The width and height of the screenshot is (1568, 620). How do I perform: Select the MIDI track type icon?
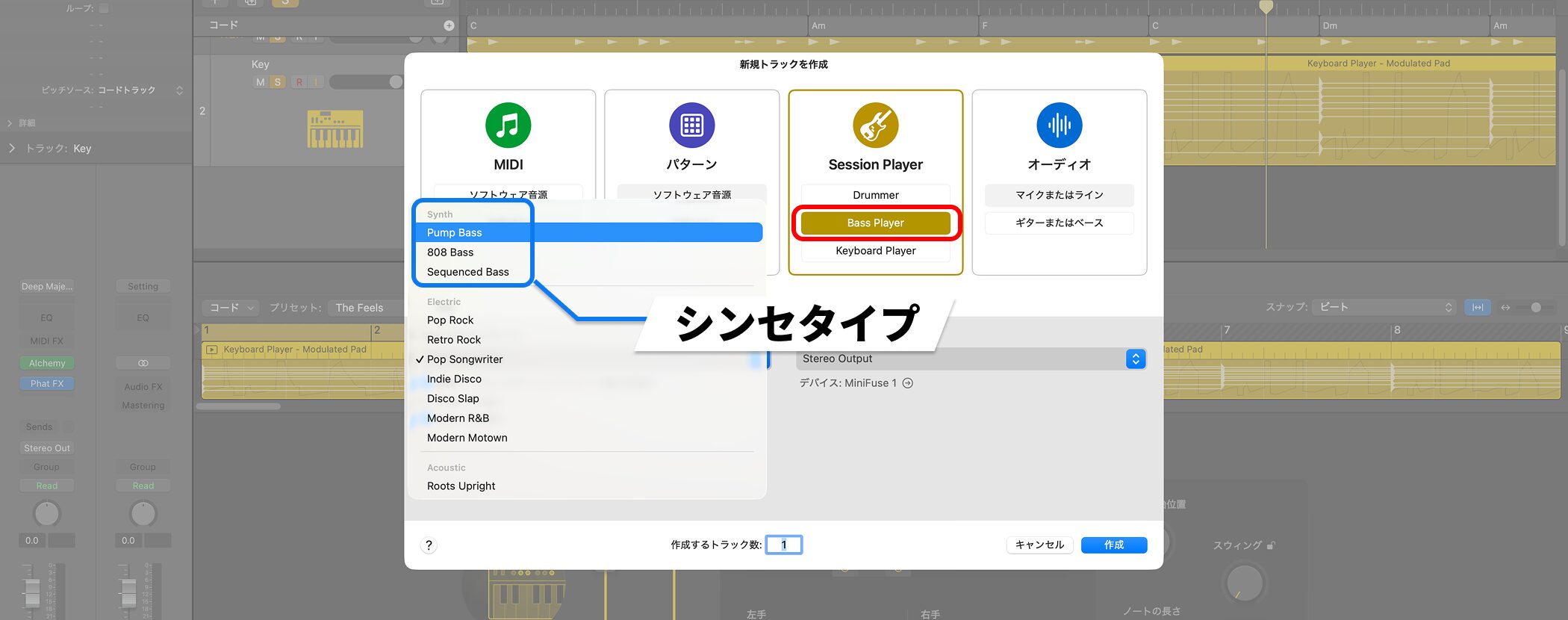coord(508,125)
